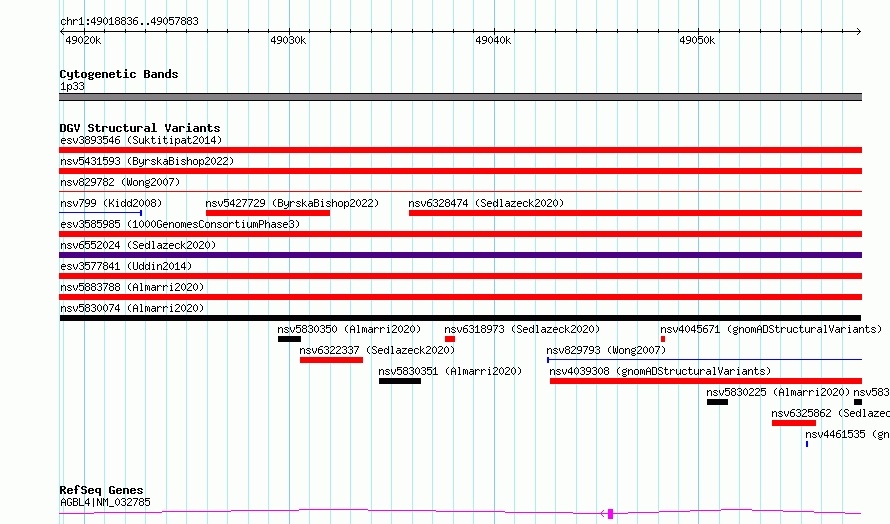Click the red bar beneath nsv6328474
Viewport: 890px width, 524px height.
(x=635, y=213)
